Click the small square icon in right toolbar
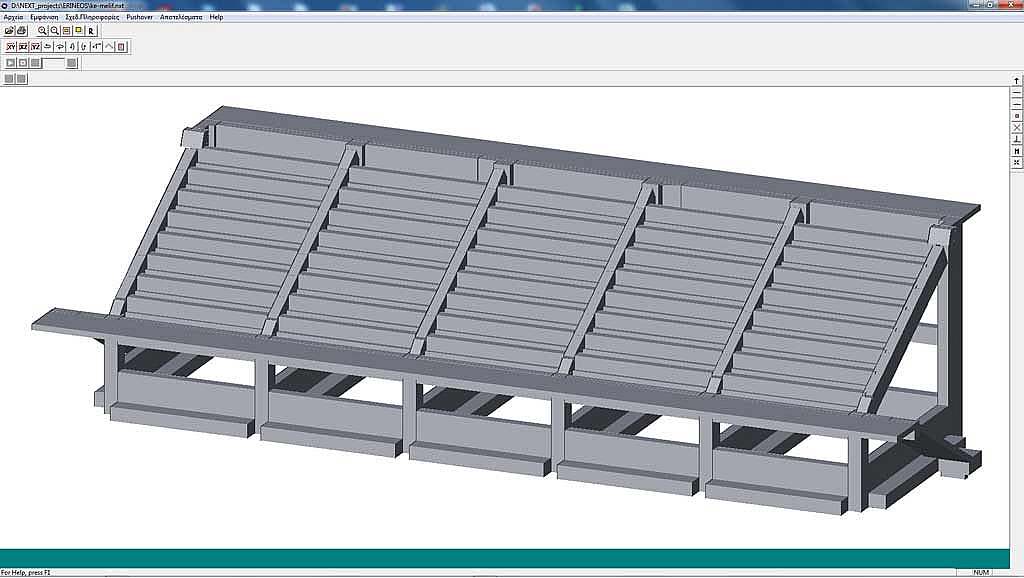 click(x=1017, y=116)
